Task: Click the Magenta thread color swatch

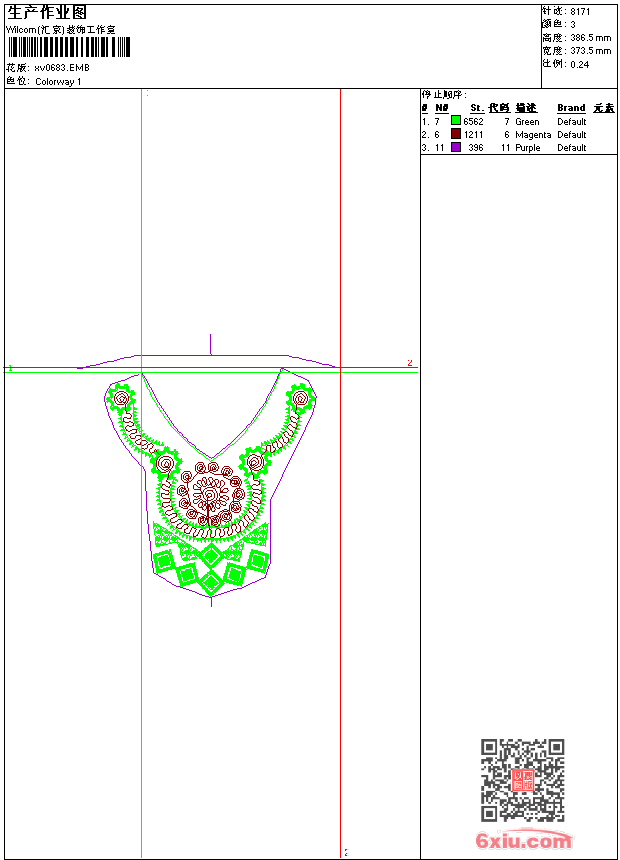Action: click(455, 134)
